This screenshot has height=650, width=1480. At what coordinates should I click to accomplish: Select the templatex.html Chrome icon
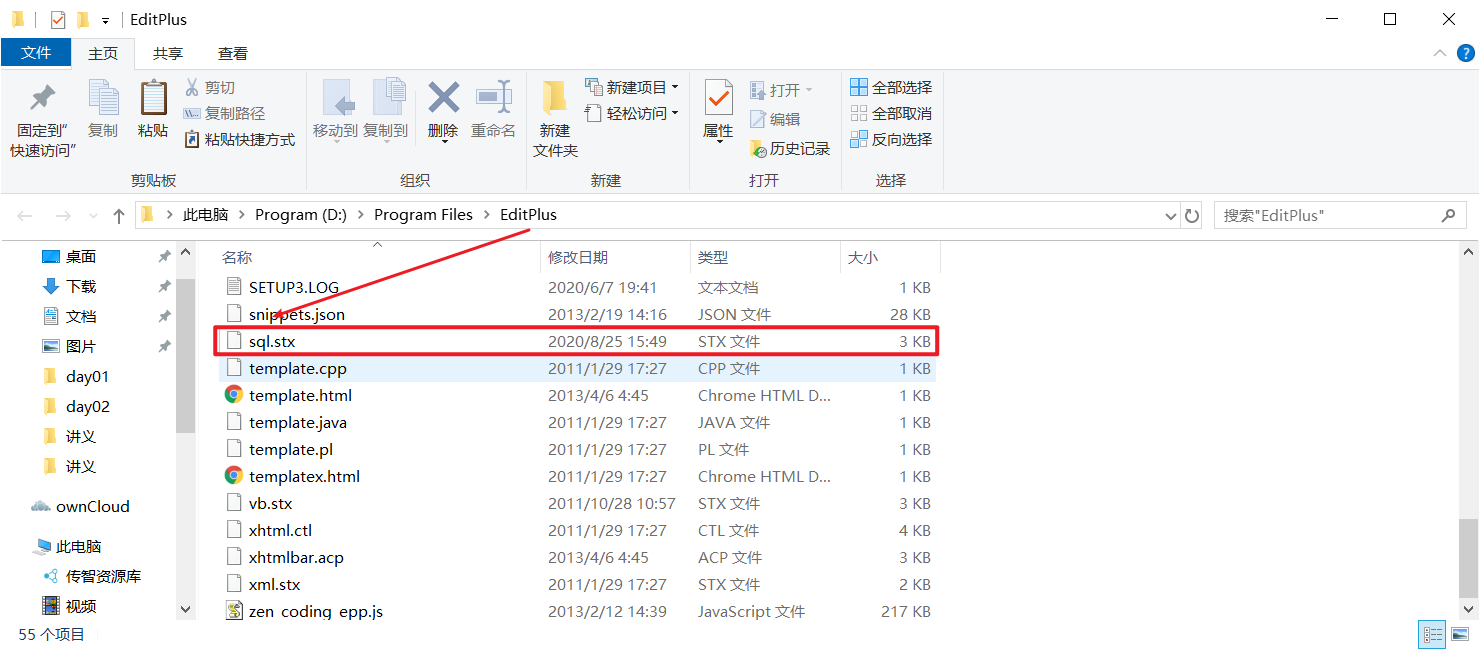[234, 476]
